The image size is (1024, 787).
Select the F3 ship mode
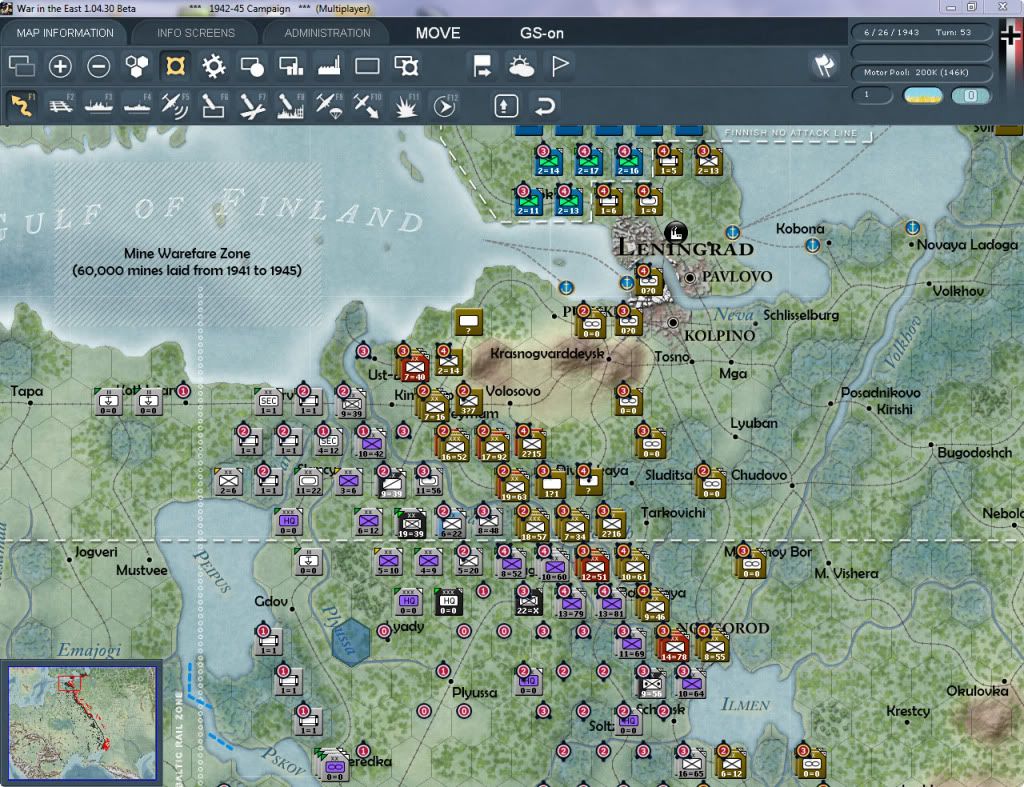pyautogui.click(x=99, y=105)
